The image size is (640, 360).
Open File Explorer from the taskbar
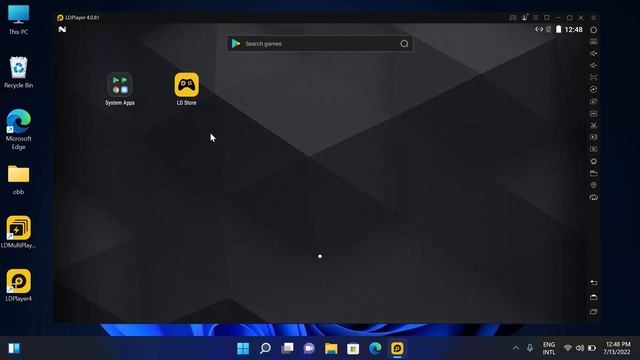point(331,348)
